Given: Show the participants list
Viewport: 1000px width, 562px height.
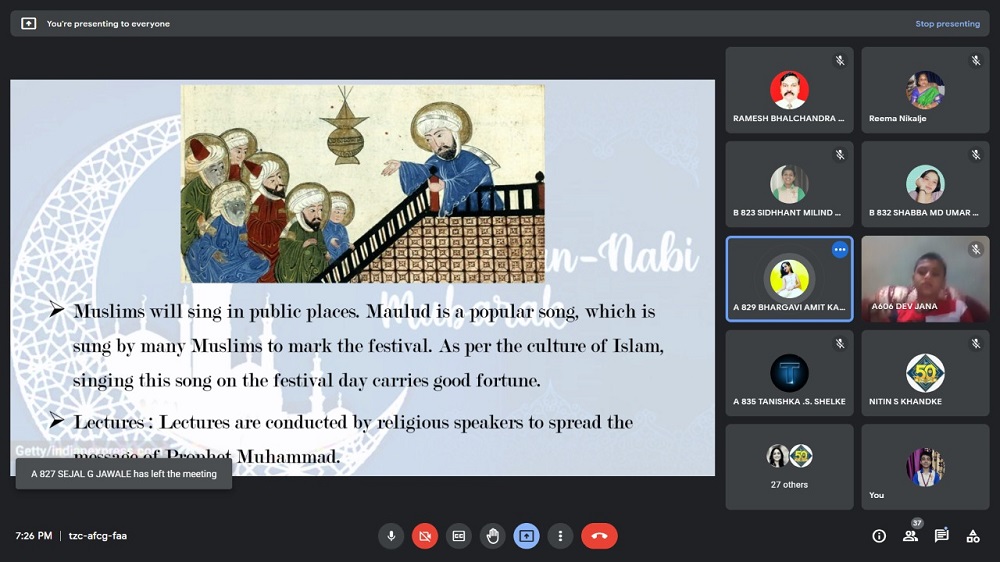Looking at the screenshot, I should tap(910, 536).
